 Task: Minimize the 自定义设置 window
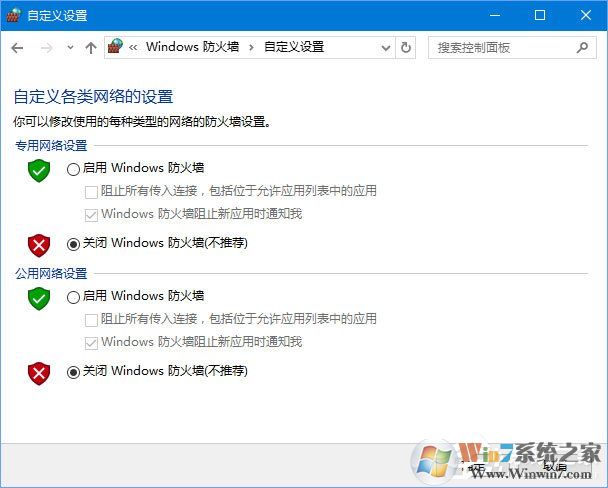pyautogui.click(x=495, y=15)
